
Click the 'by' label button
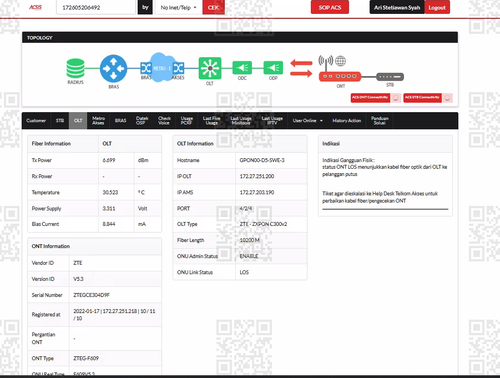pos(145,7)
